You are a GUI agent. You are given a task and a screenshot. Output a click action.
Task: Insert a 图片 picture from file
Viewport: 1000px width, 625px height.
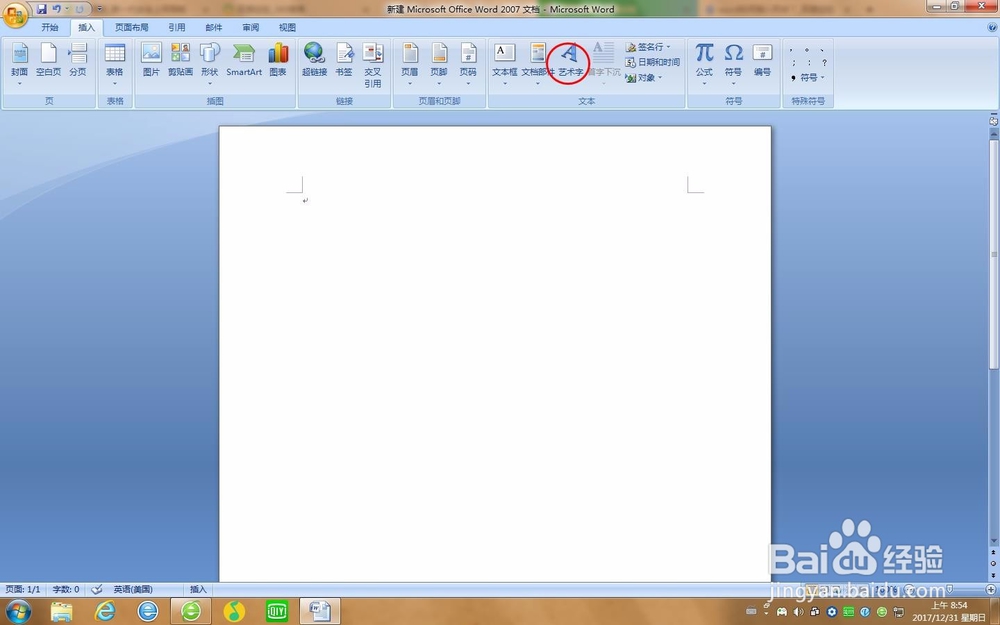click(x=151, y=61)
